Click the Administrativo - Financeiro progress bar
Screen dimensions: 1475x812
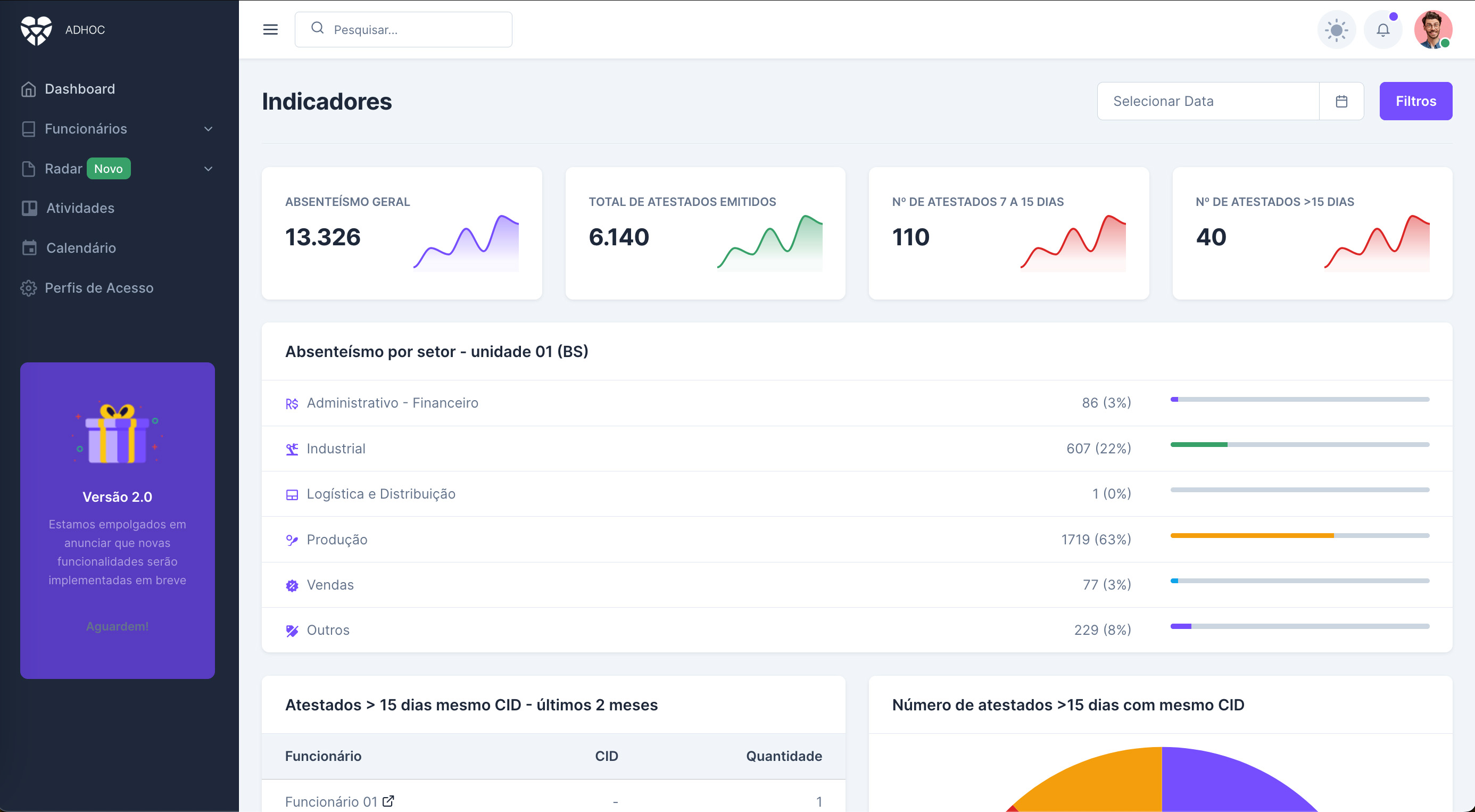coord(1300,399)
